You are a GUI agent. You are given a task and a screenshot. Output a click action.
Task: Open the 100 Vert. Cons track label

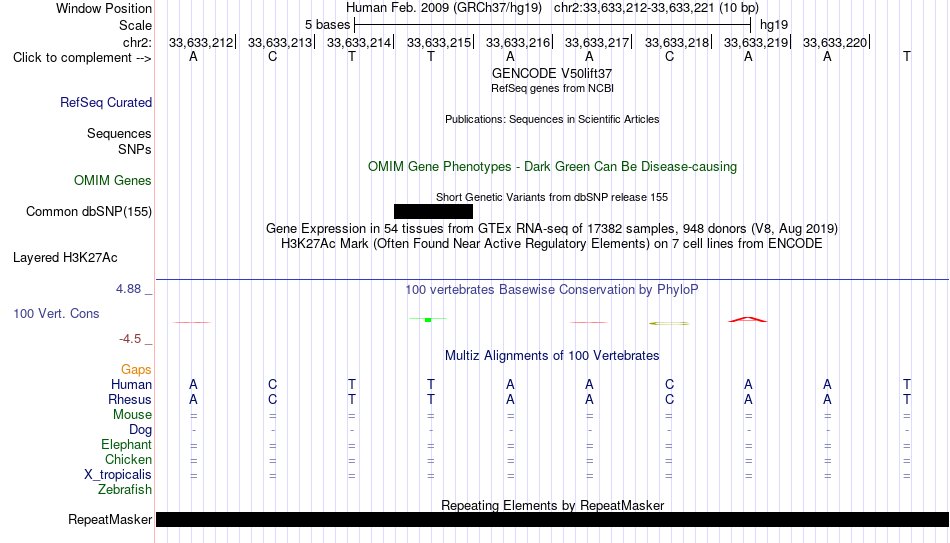[x=56, y=313]
